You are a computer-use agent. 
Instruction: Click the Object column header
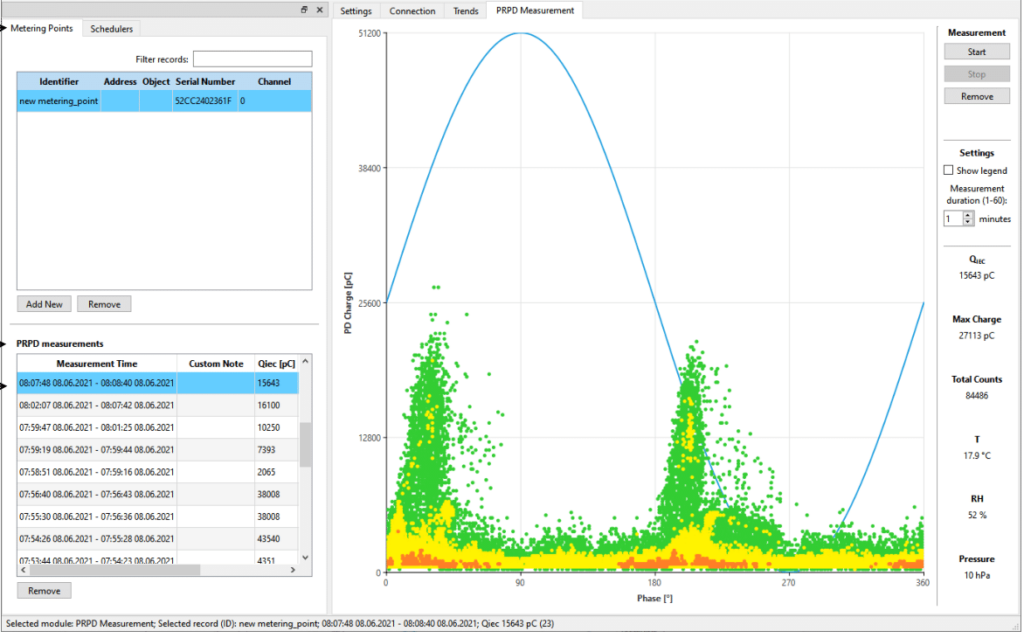[156, 82]
